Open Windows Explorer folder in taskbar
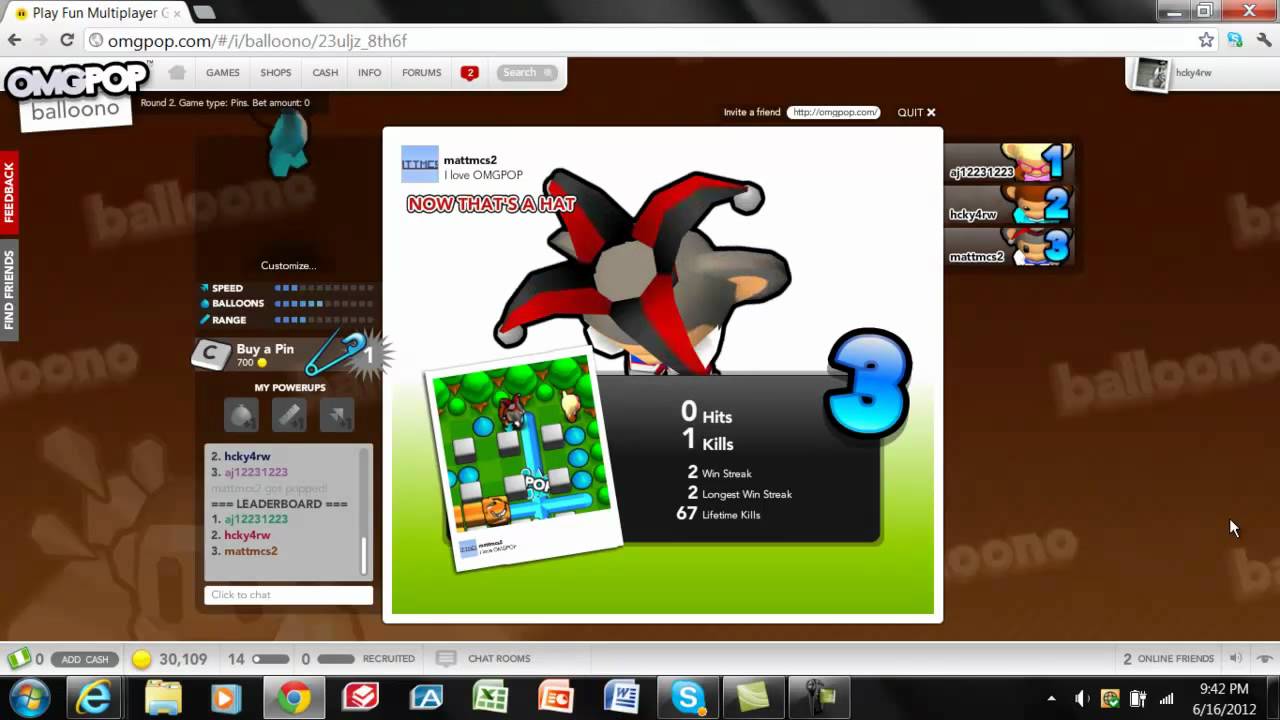 click(x=162, y=697)
